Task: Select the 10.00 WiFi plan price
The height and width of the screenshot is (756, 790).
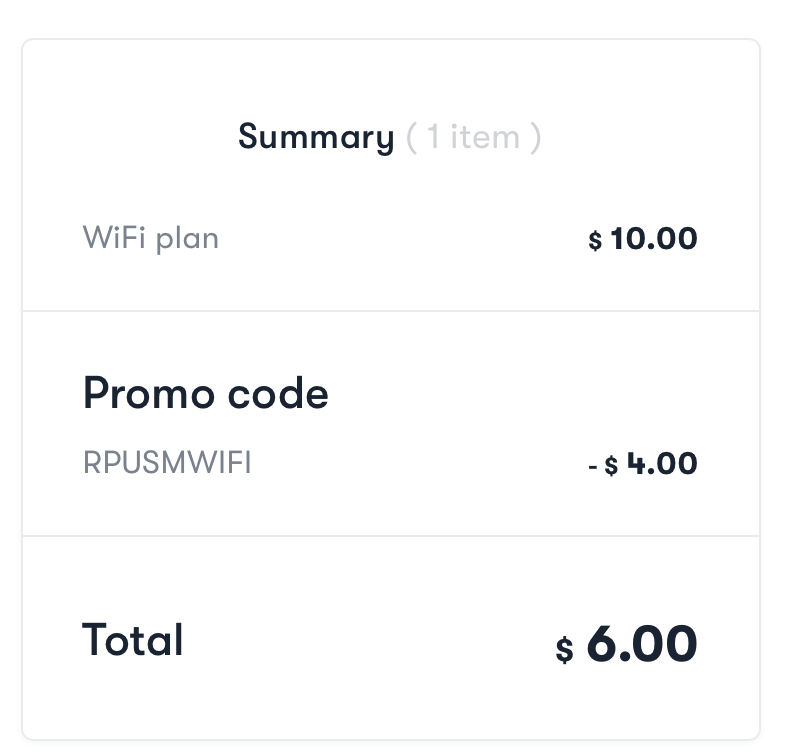Action: pyautogui.click(x=654, y=238)
